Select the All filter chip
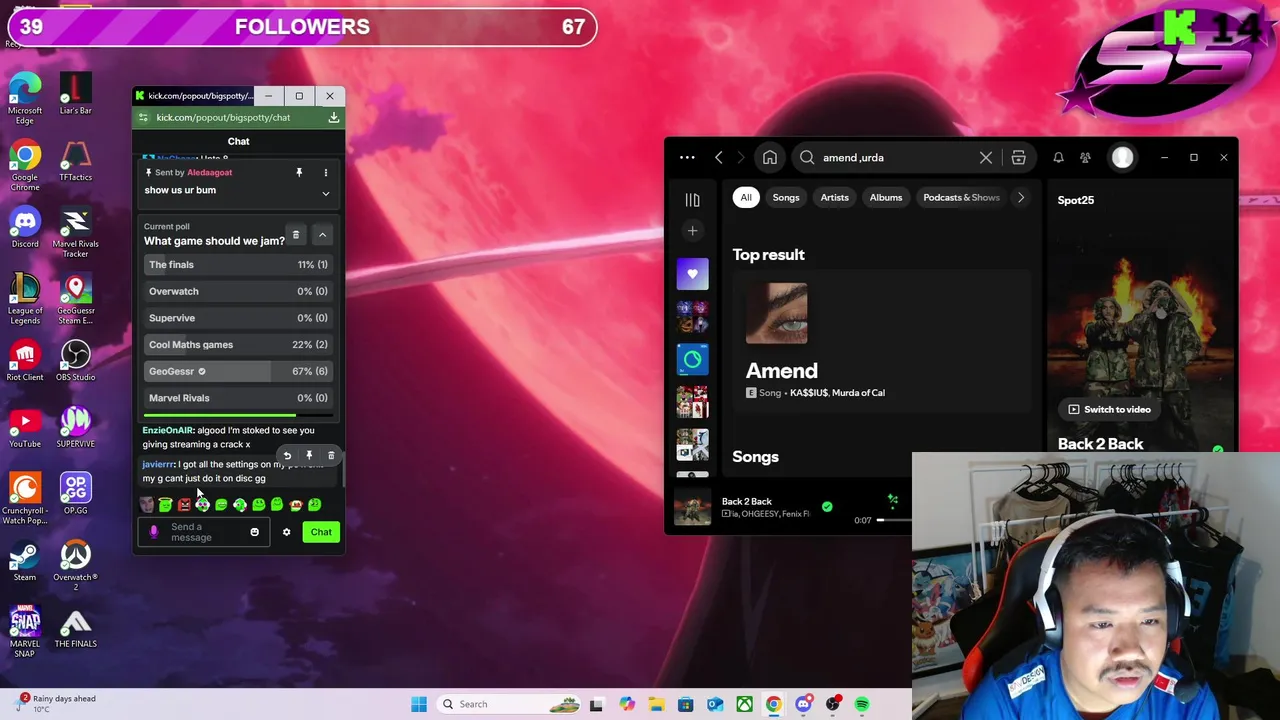This screenshot has height=720, width=1280. click(x=746, y=197)
